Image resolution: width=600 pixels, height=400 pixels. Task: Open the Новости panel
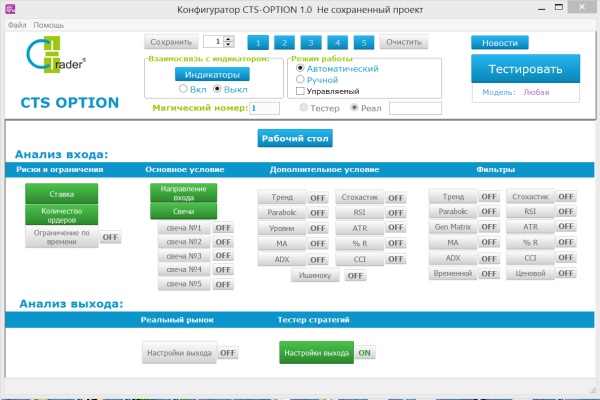coord(500,43)
